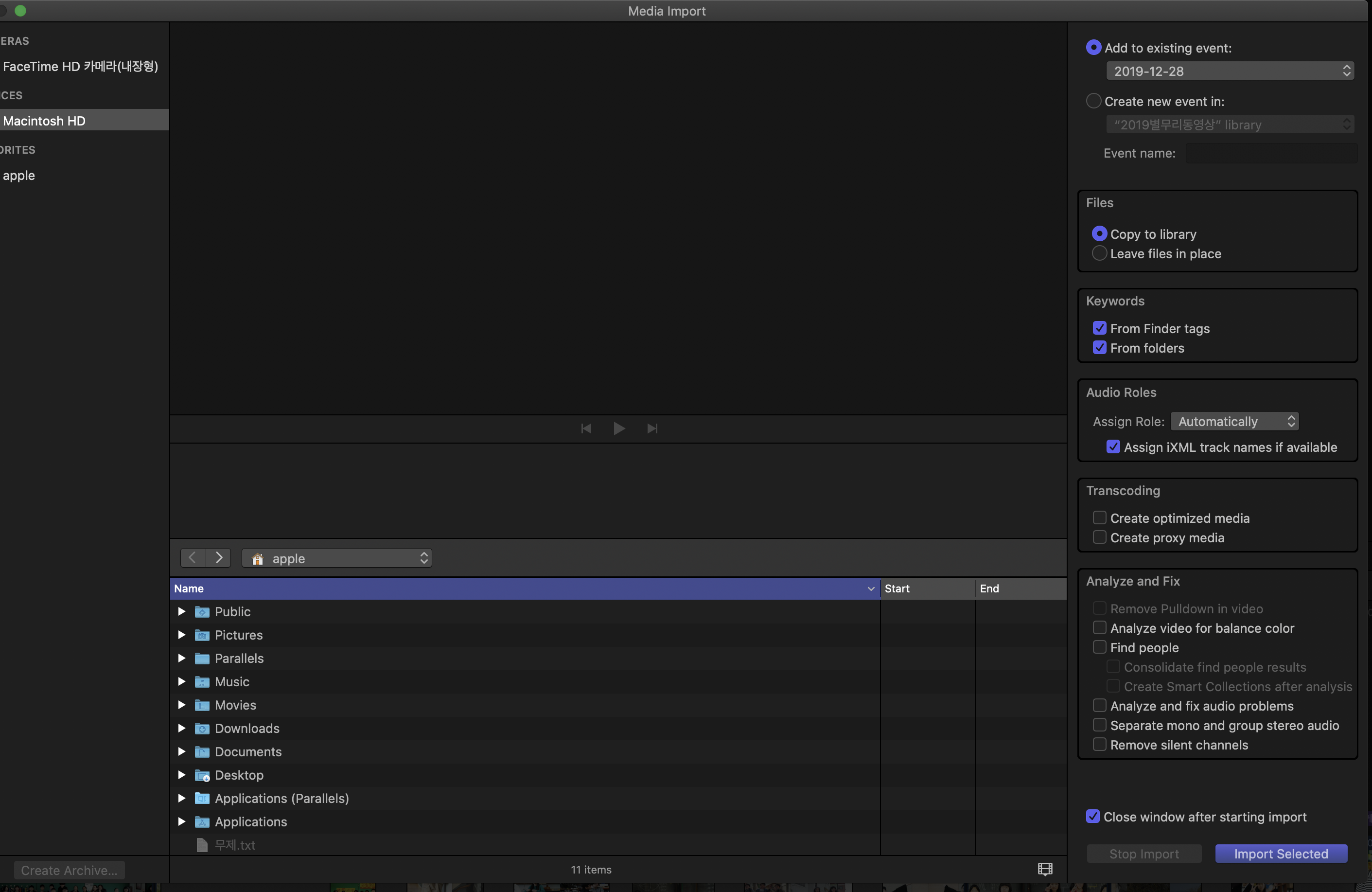Open the existing event 2019-12-28 dropdown
This screenshot has height=892, width=1372.
tap(1230, 71)
